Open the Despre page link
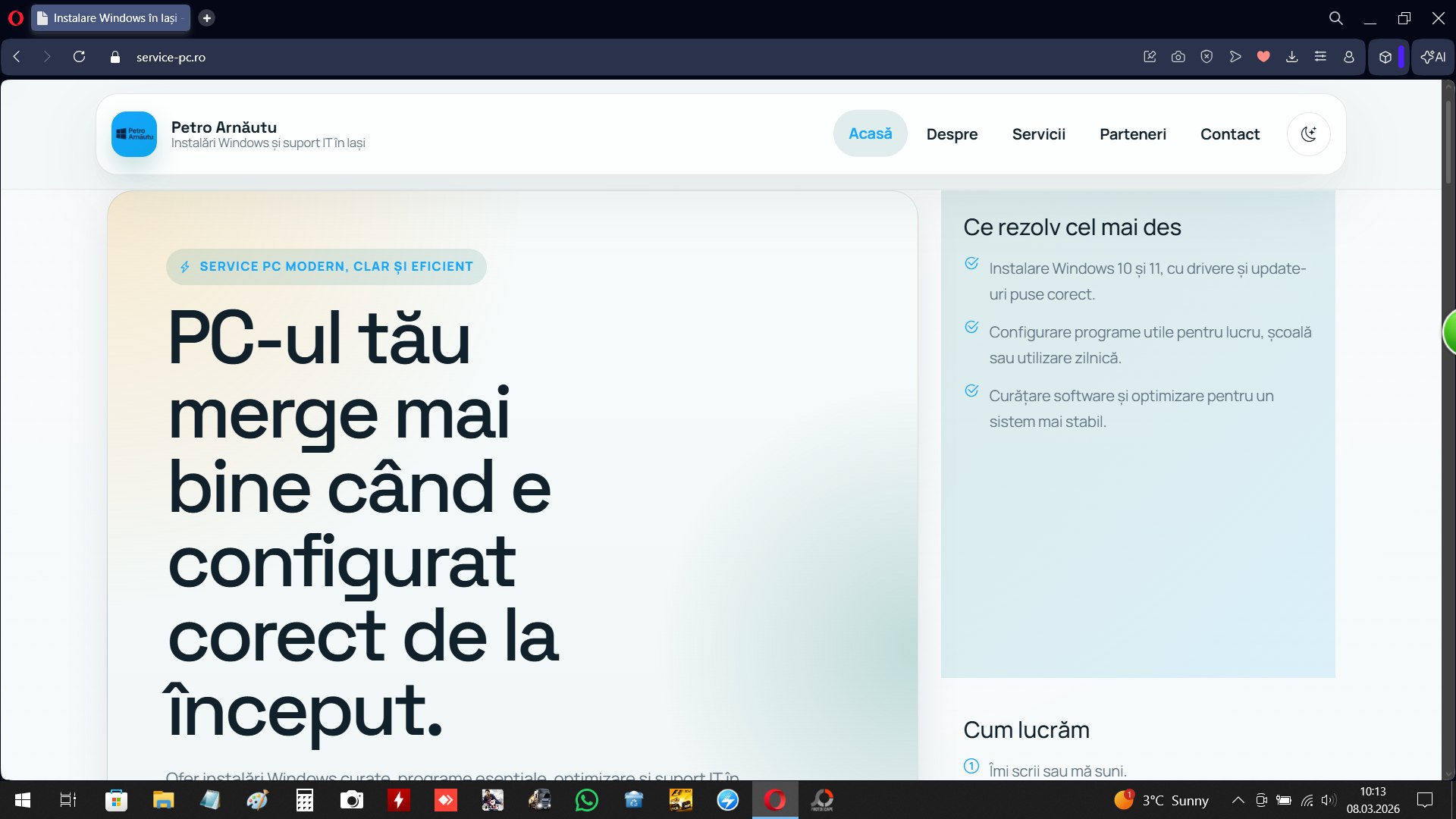This screenshot has height=819, width=1456. click(x=952, y=133)
